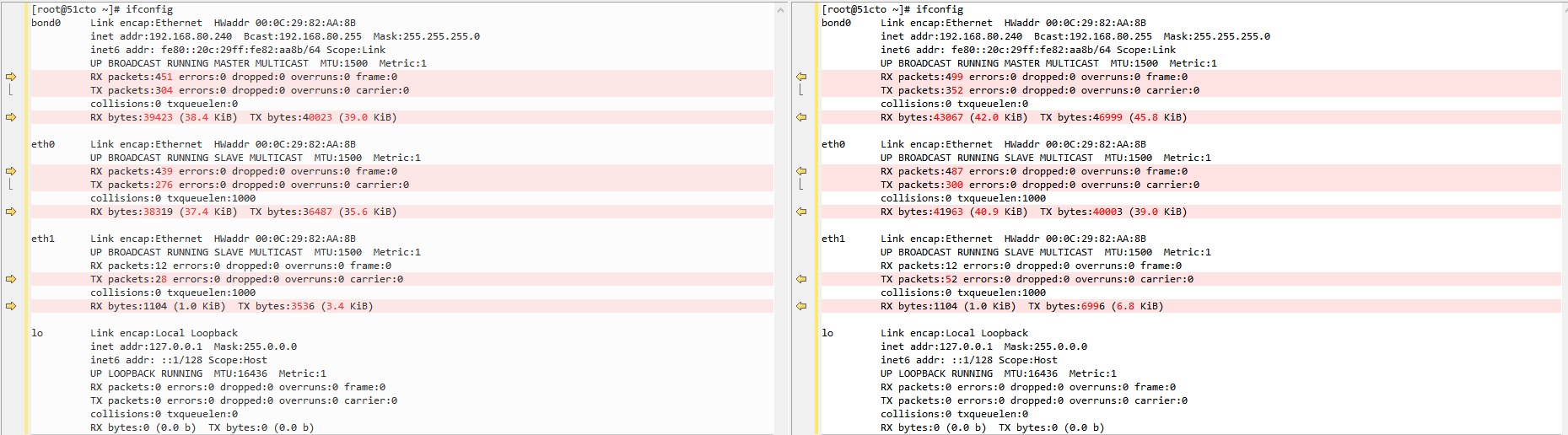Click right pane 'RX bytes:0 (0.0 b)' line
The height and width of the screenshot is (435, 1568).
(993, 427)
